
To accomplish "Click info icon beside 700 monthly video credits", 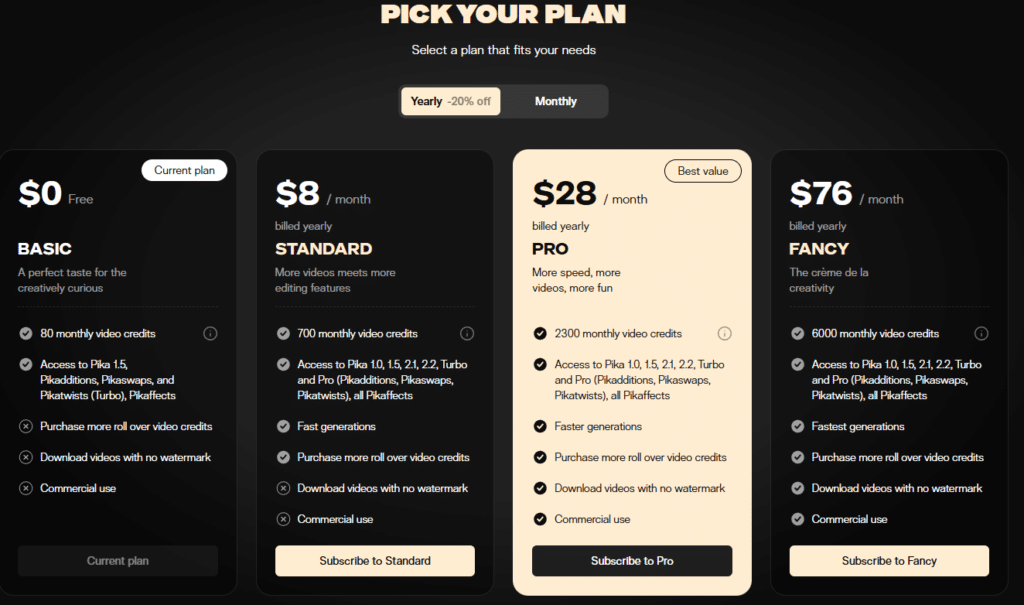I will pyautogui.click(x=467, y=333).
